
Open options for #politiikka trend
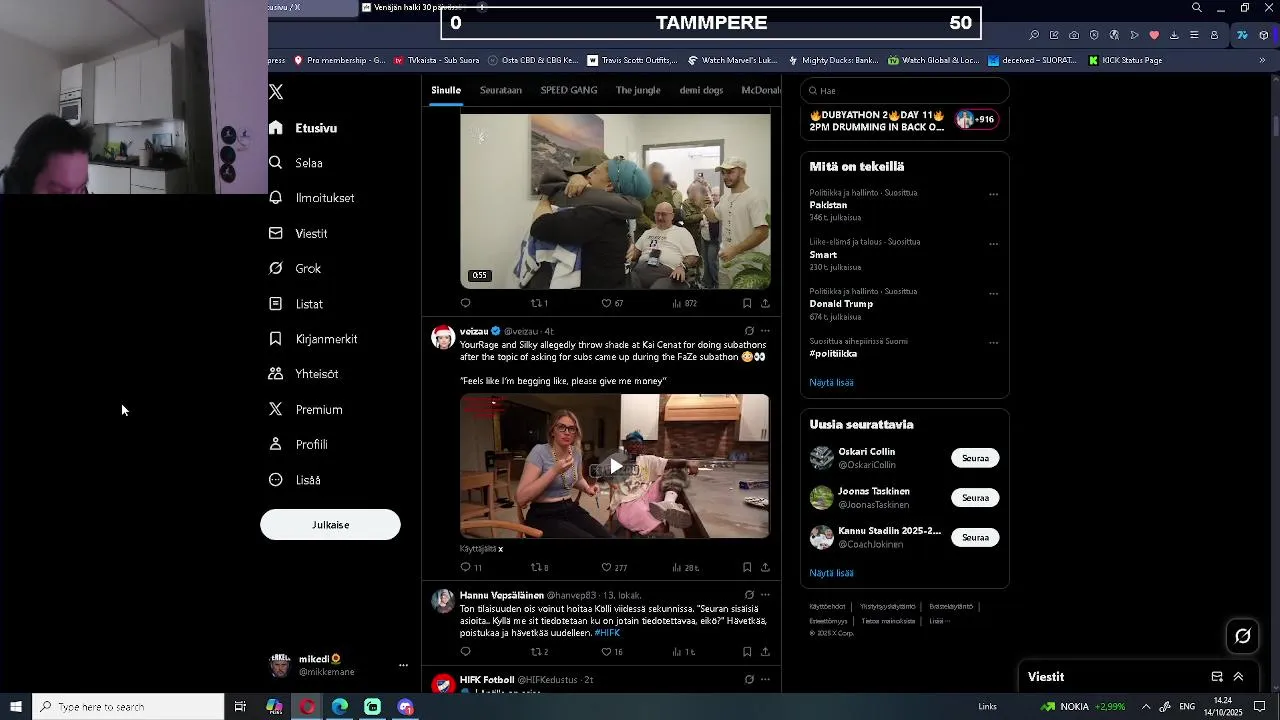click(993, 342)
